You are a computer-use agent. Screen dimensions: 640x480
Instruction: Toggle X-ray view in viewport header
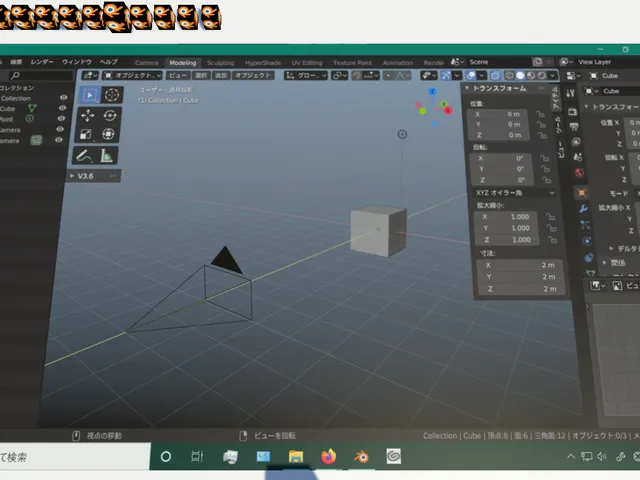pyautogui.click(x=496, y=76)
